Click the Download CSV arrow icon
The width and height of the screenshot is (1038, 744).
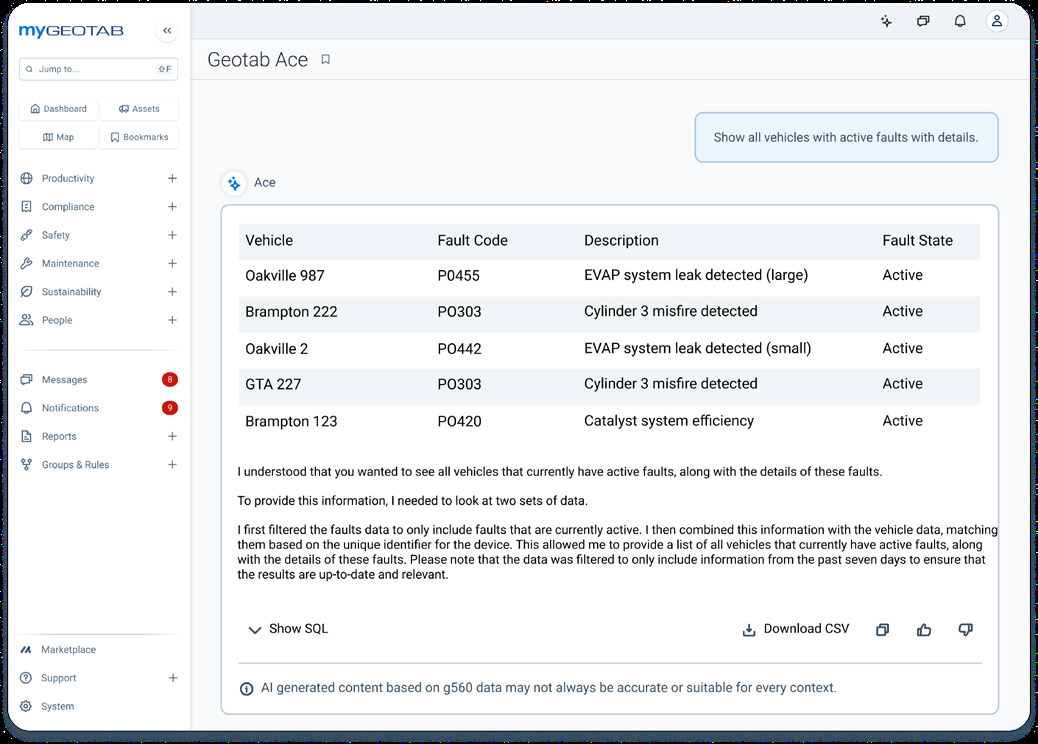coord(749,629)
